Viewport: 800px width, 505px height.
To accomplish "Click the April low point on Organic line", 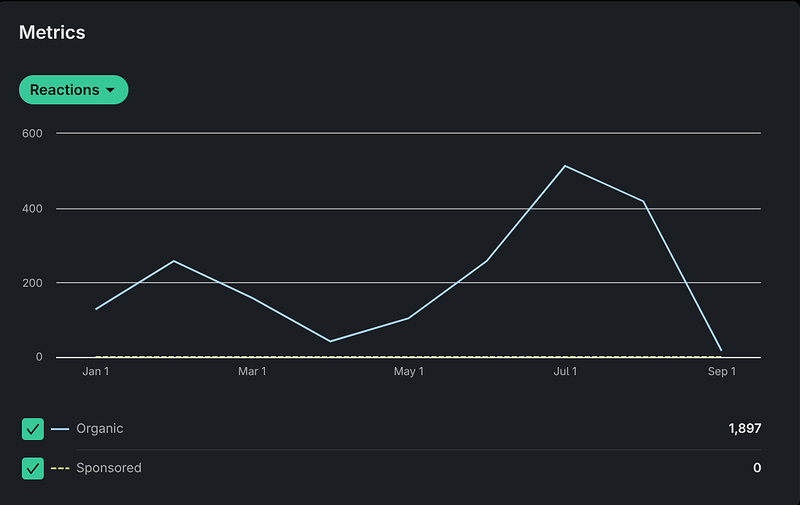I will click(x=330, y=341).
